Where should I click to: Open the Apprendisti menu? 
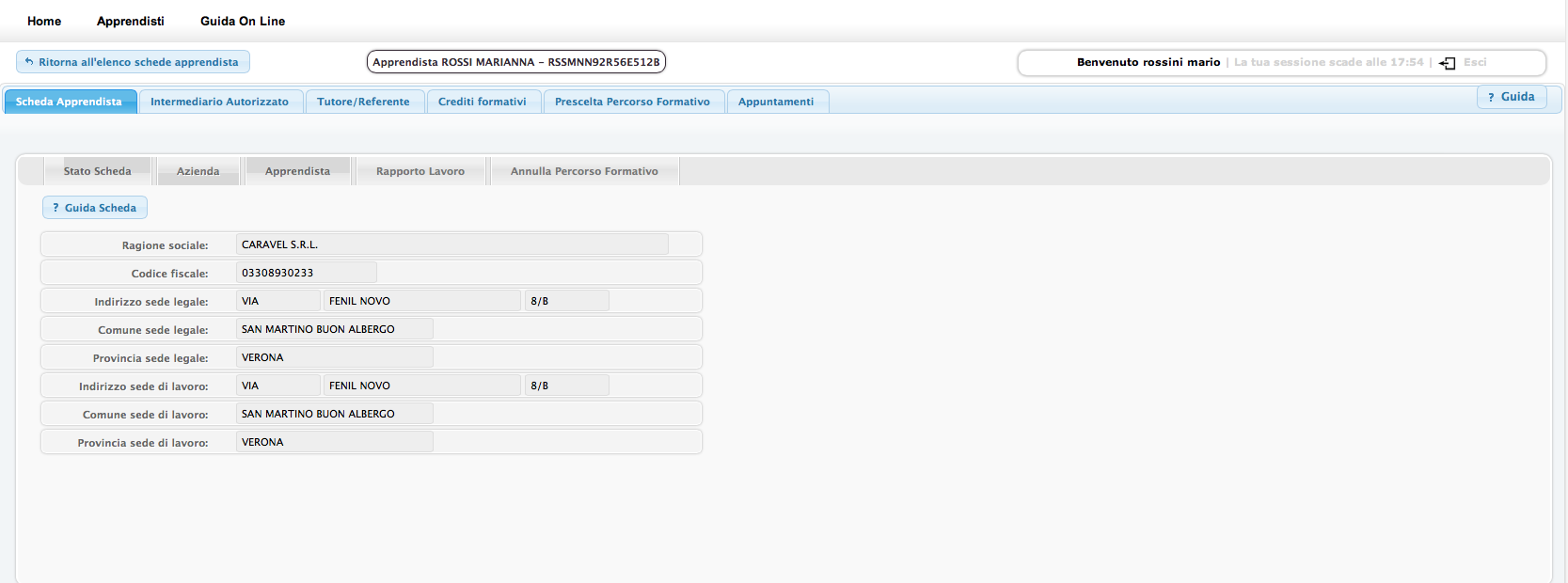point(130,21)
